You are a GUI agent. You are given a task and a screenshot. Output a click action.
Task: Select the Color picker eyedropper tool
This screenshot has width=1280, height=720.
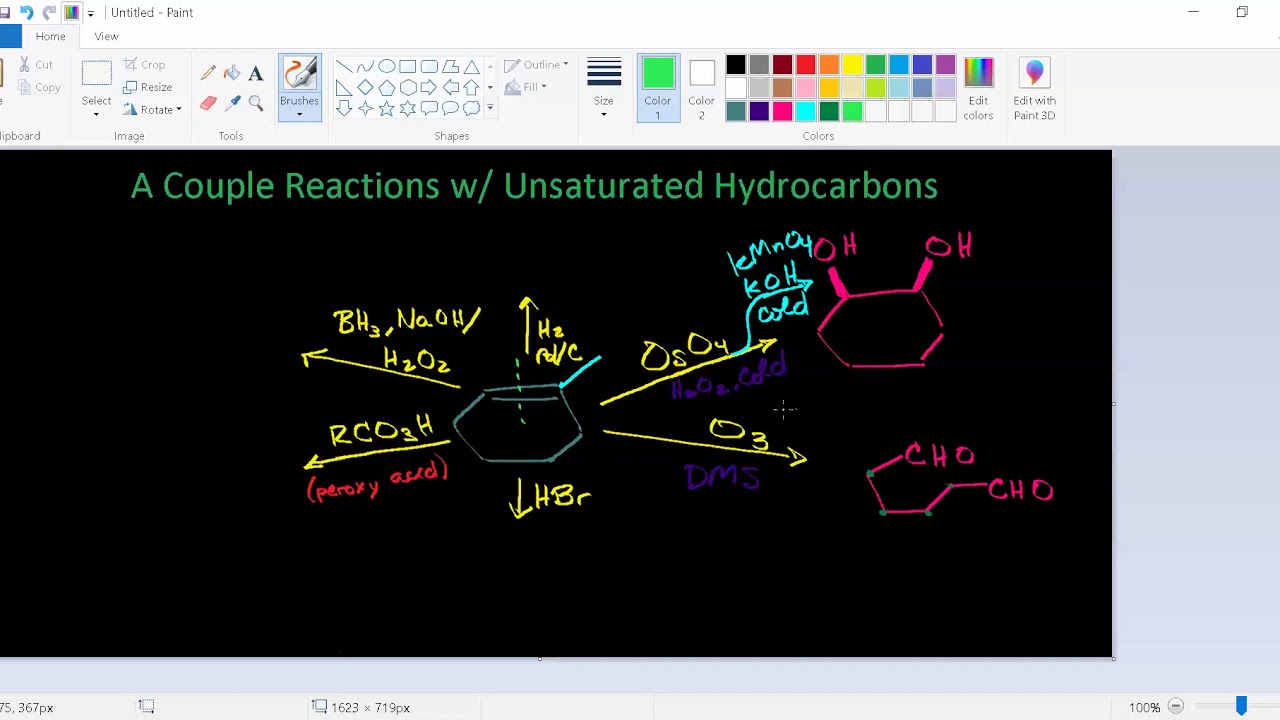(x=232, y=103)
